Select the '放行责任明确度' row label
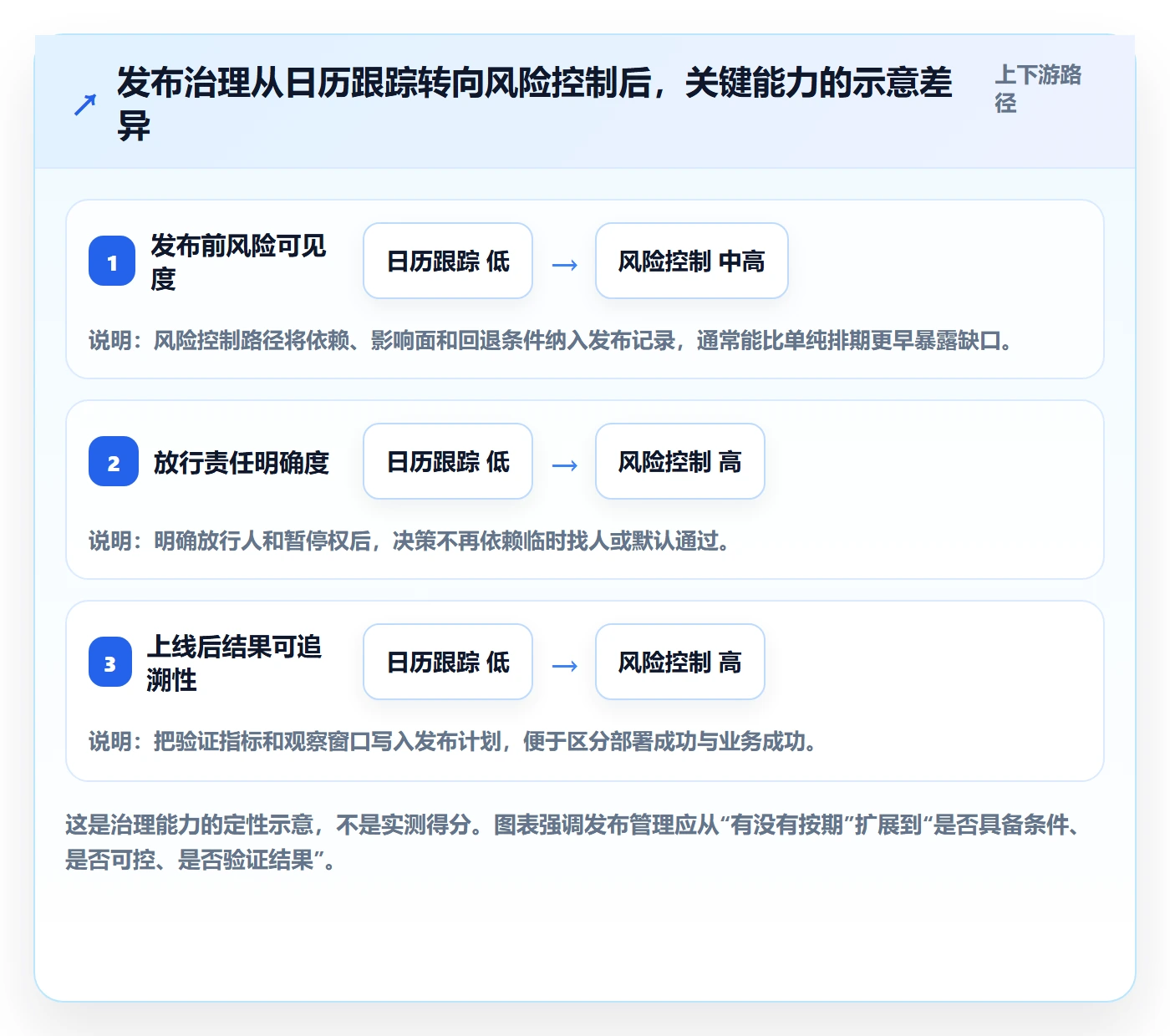The width and height of the screenshot is (1170, 1036). point(242,462)
